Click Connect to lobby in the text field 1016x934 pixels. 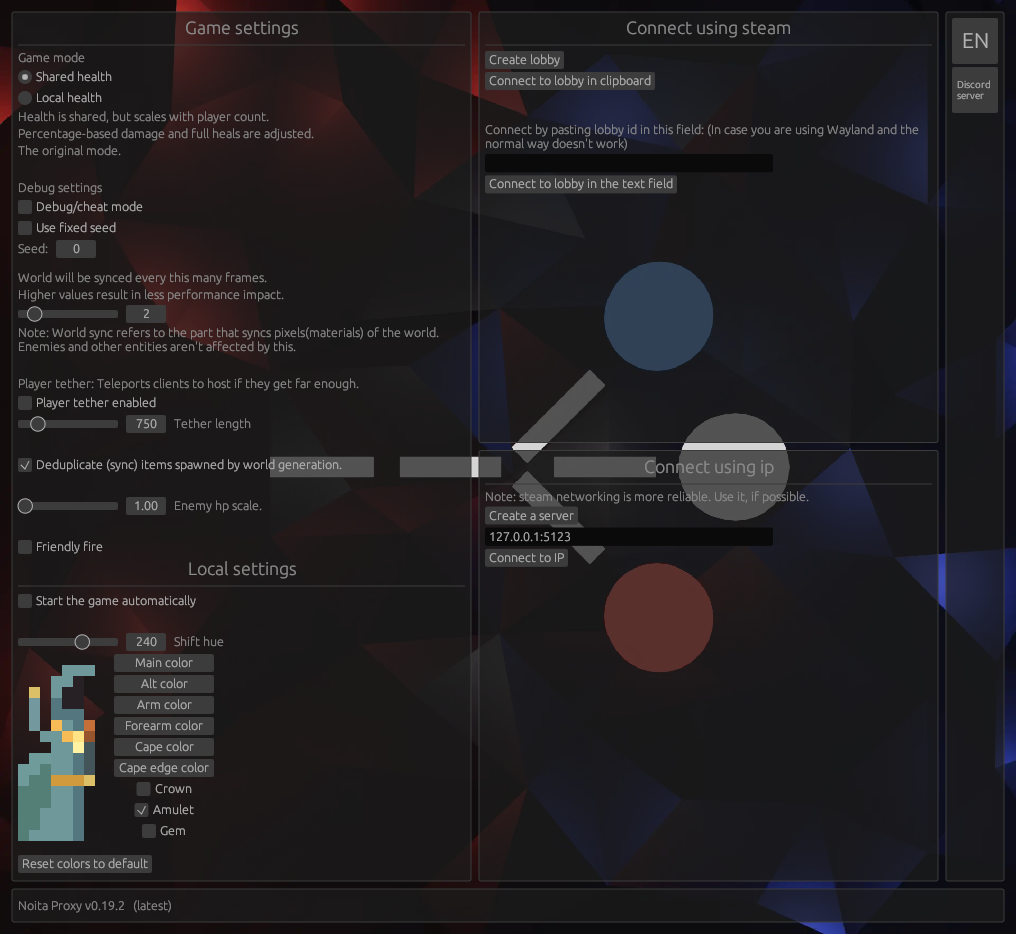pos(581,183)
